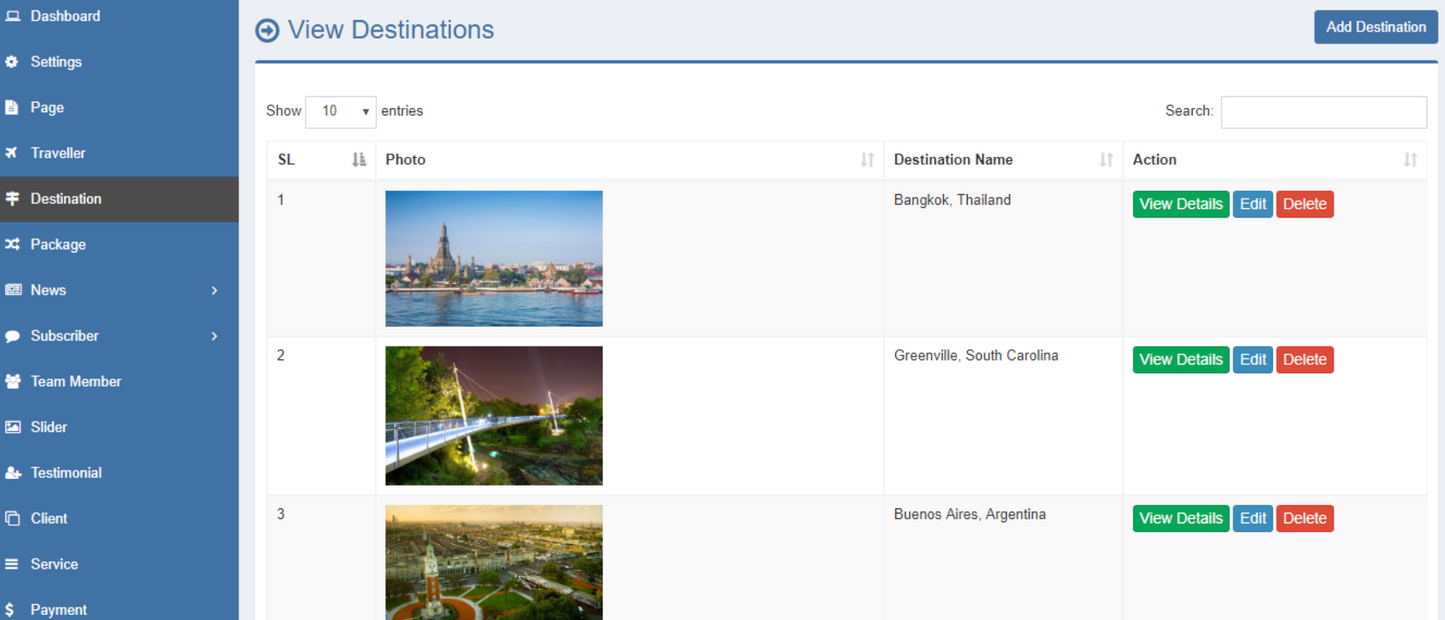Click the Slider image icon in sidebar

point(13,427)
